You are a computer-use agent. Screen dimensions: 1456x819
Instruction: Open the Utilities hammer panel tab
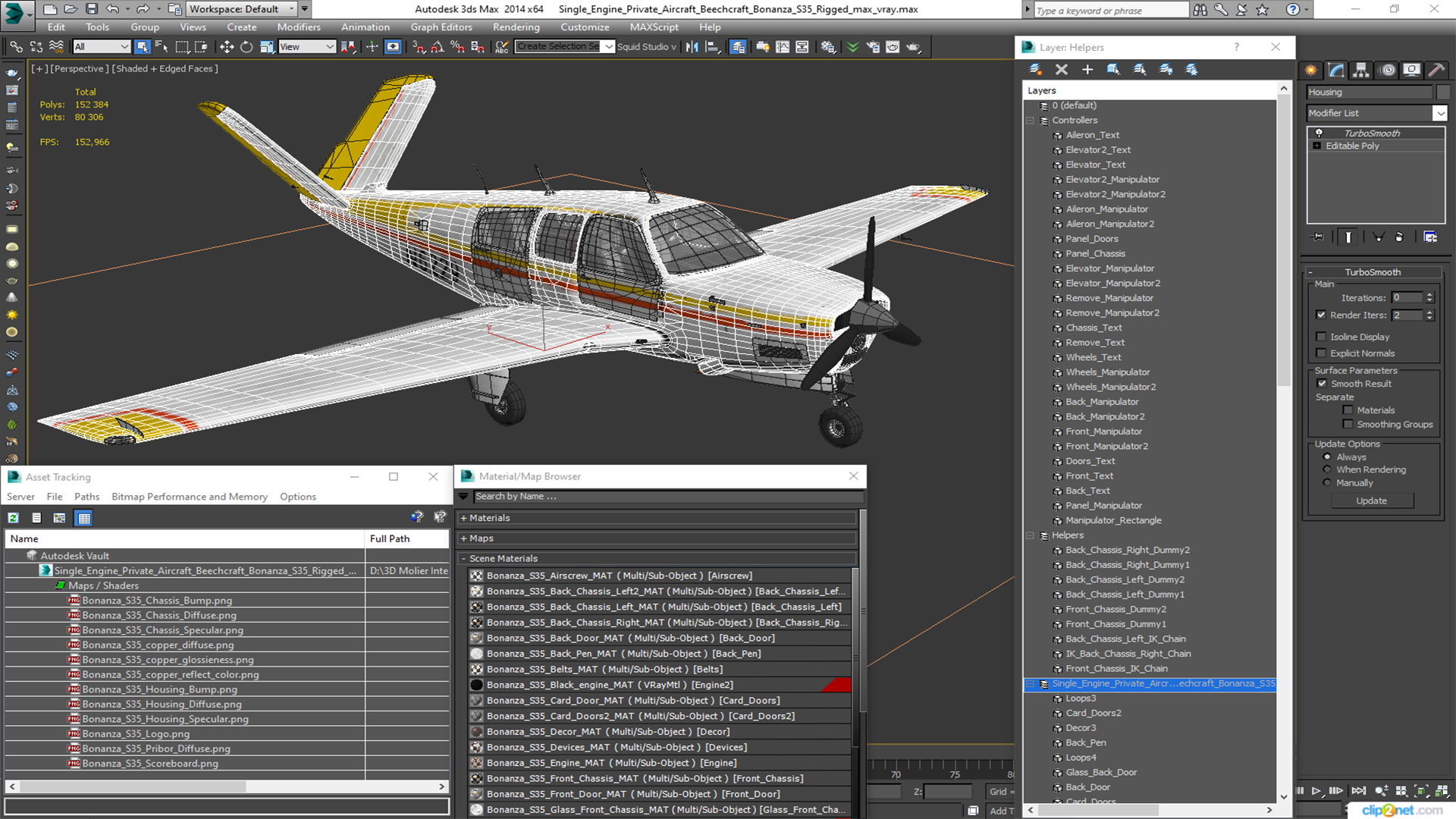coord(1436,70)
